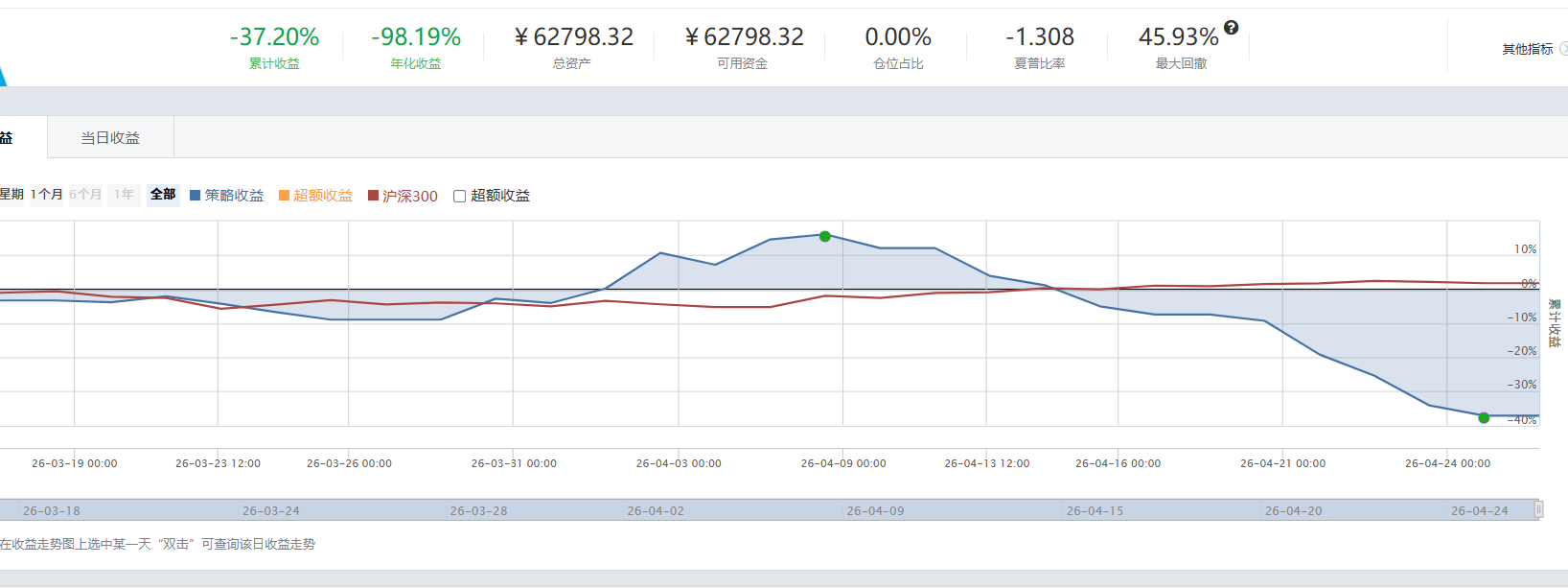Click the 0.00% position ratio value
This screenshot has width=1568, height=588.
[x=898, y=37]
